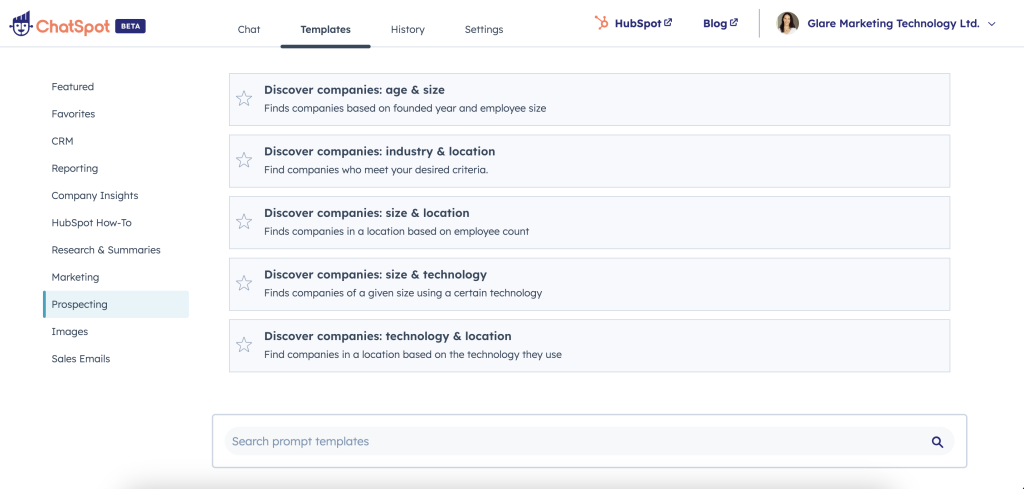The image size is (1024, 489).
Task: Click the HubSpot sprocket icon
Action: click(x=601, y=23)
